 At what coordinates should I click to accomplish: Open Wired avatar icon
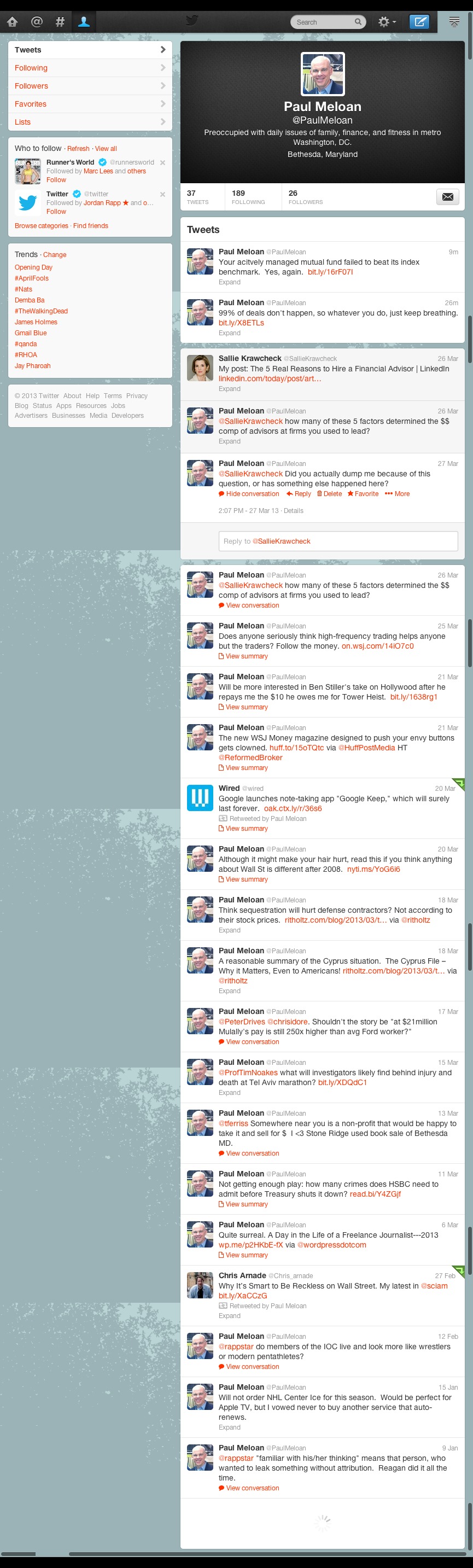200,798
